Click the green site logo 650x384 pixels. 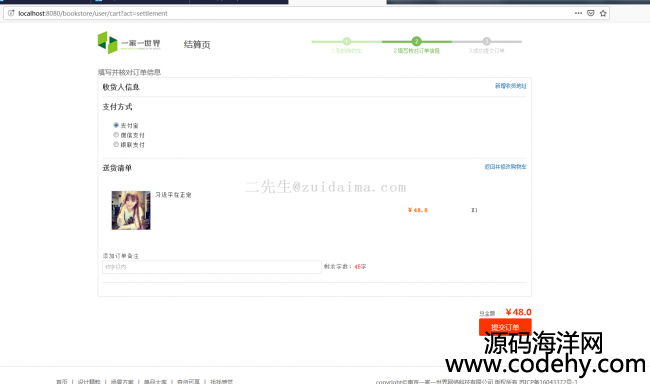[129, 43]
